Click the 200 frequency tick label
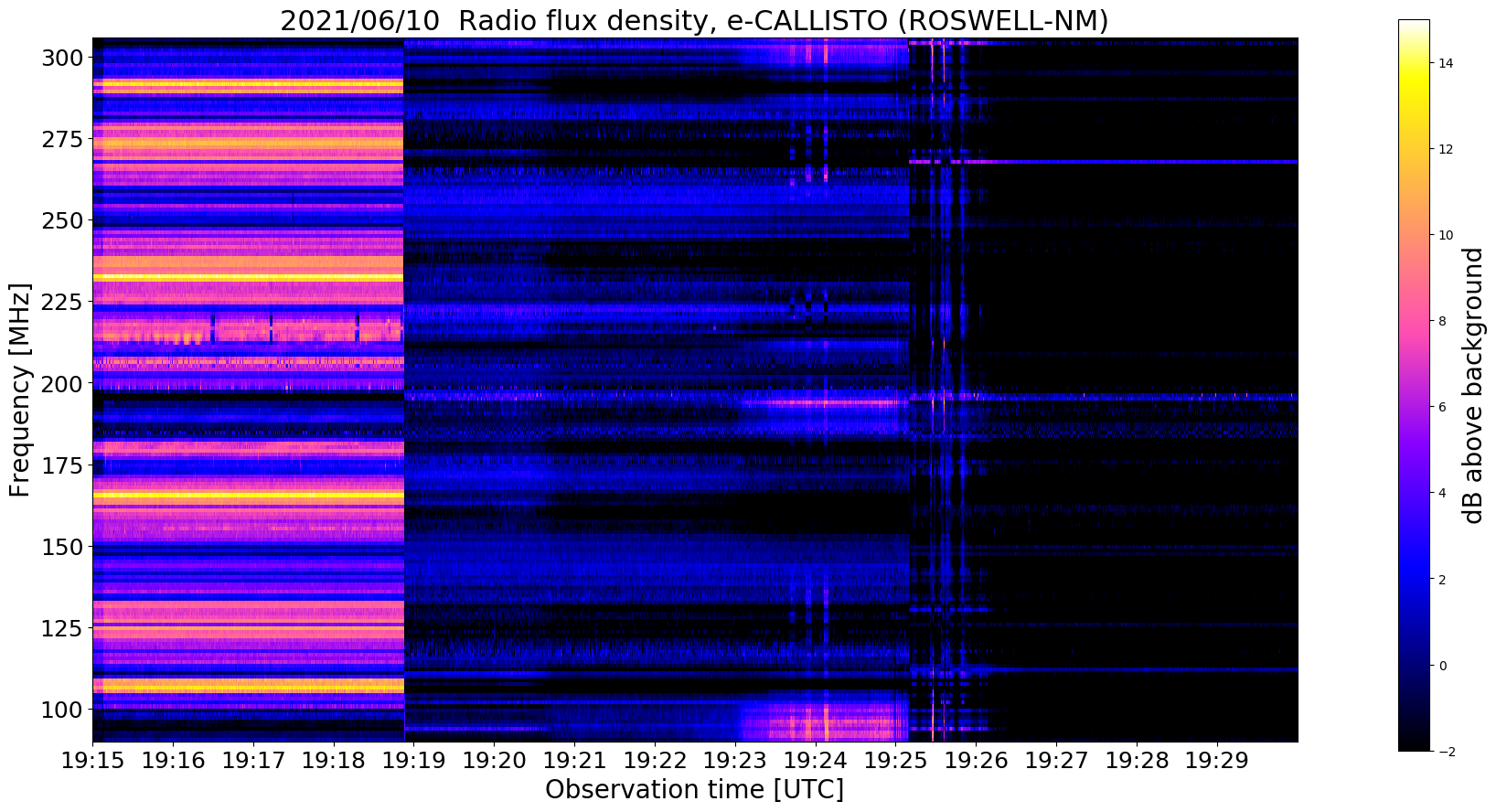This screenshot has height=812, width=1496. coord(61,383)
